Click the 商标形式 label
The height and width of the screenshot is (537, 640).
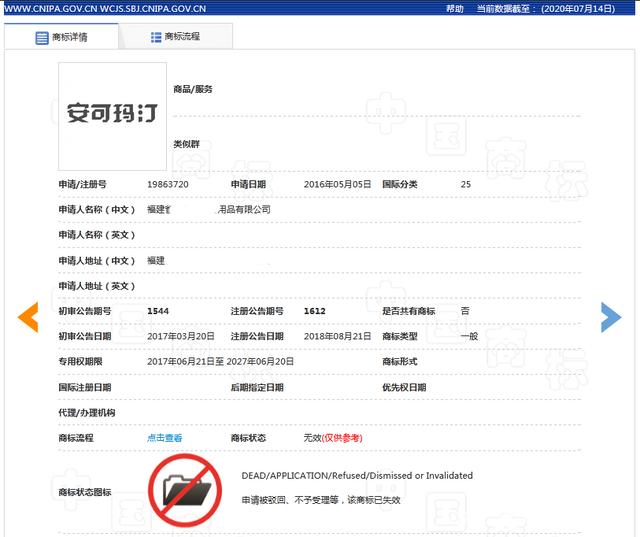(400, 362)
